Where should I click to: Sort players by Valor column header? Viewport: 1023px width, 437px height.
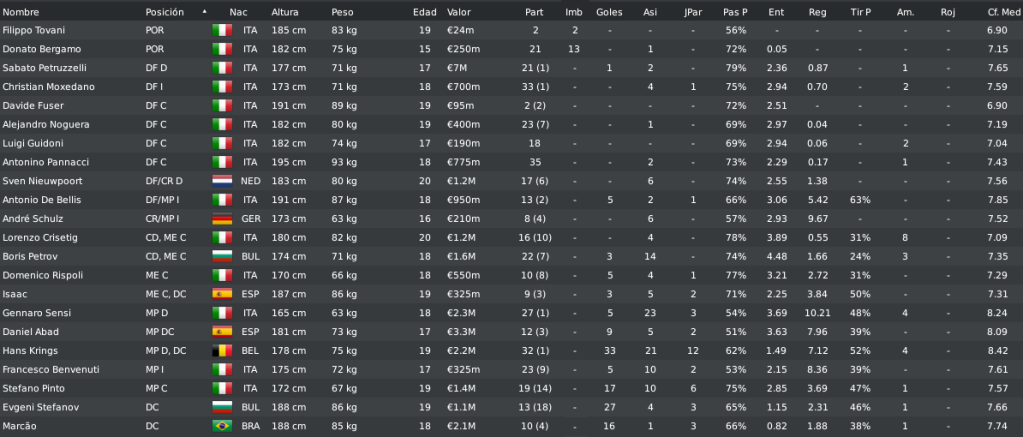click(459, 12)
